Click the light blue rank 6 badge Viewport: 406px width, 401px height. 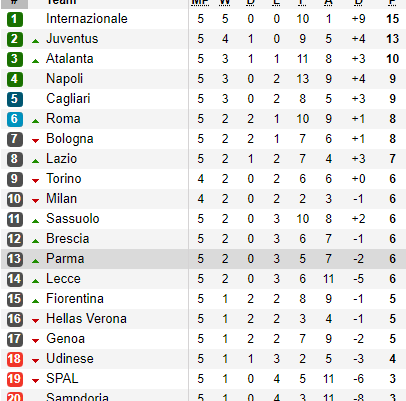[15, 119]
